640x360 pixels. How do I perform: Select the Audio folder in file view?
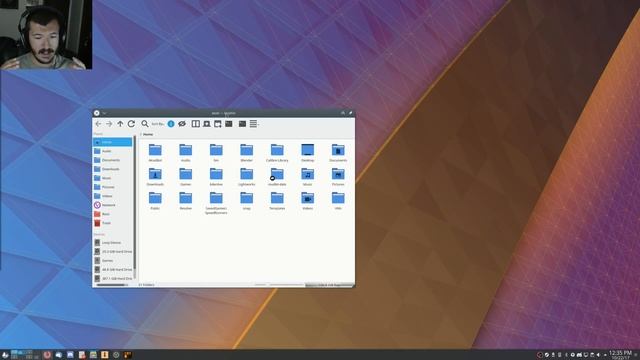[x=186, y=153]
